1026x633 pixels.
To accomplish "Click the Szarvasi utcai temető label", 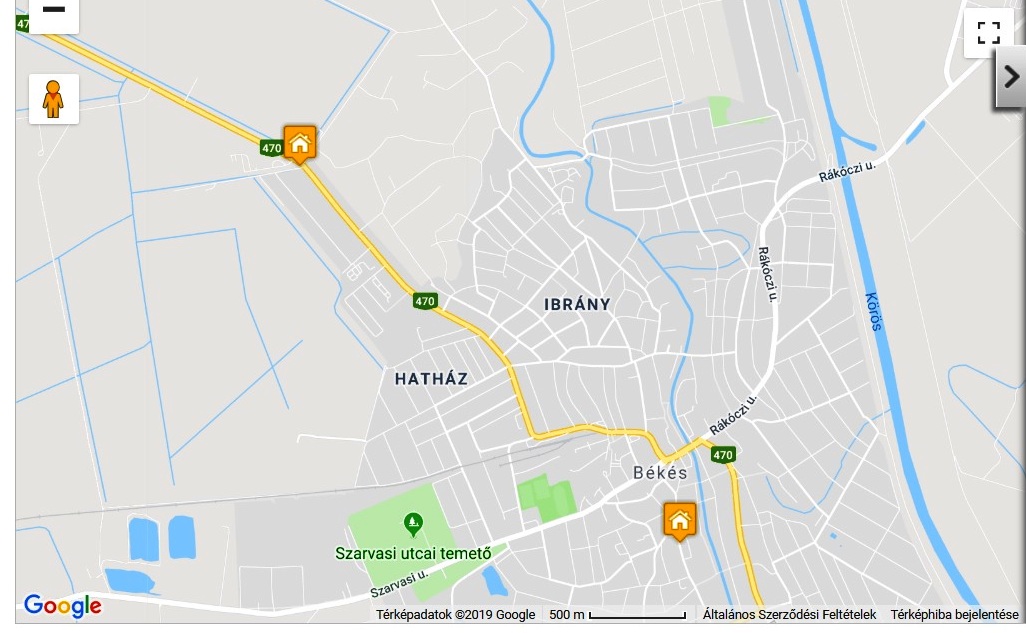I will [x=413, y=554].
